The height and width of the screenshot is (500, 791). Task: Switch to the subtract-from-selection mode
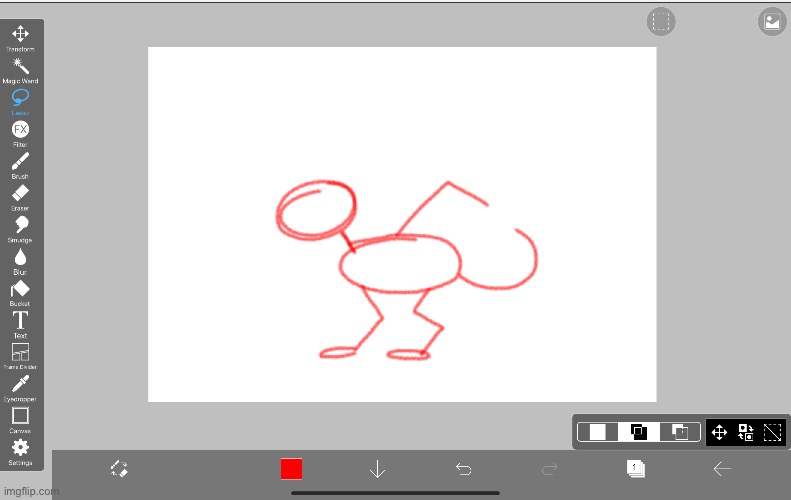(x=680, y=432)
